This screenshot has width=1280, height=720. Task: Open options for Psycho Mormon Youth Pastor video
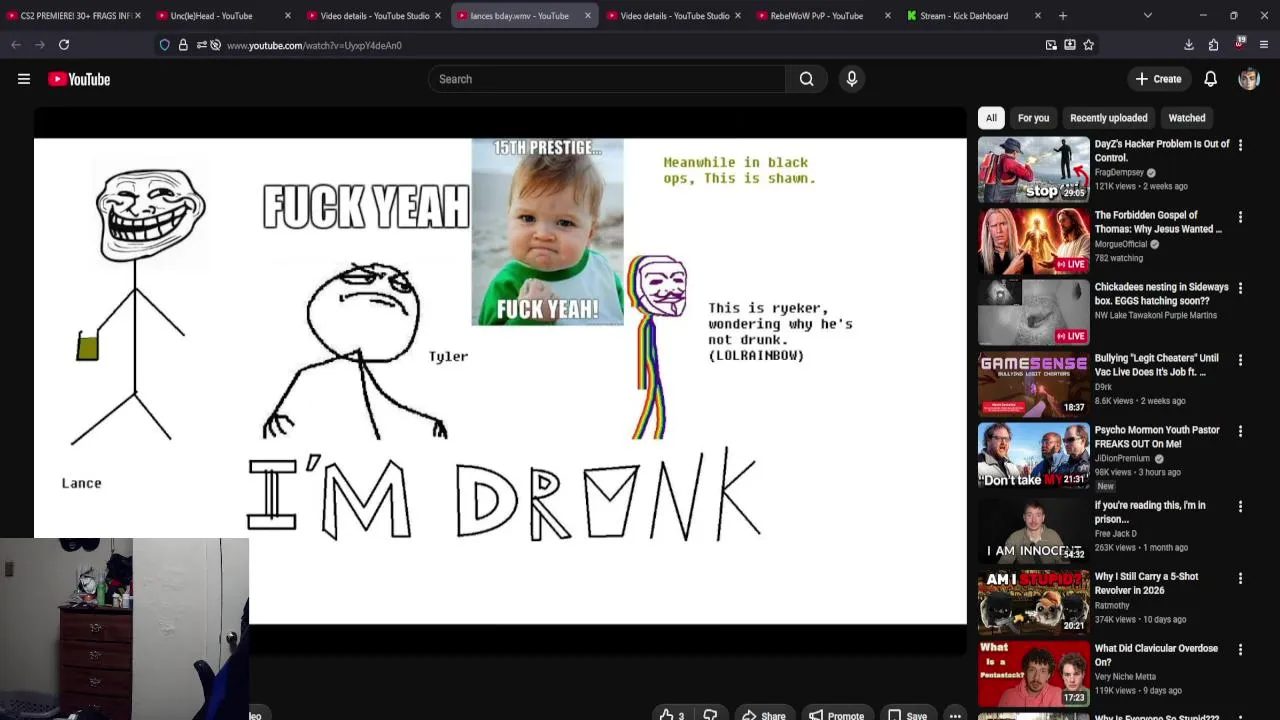point(1240,431)
